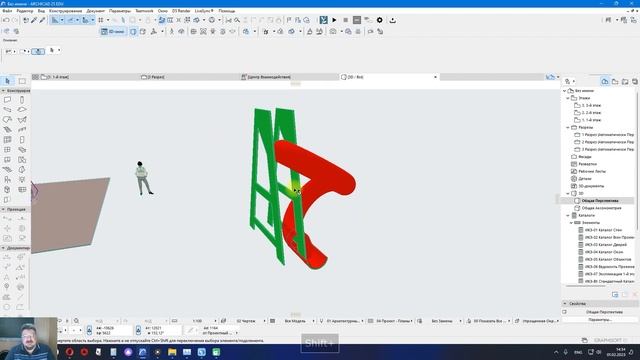Click the Play button in toolbar
Image resolution: width=640 pixels, height=360 pixels.
(334, 20)
